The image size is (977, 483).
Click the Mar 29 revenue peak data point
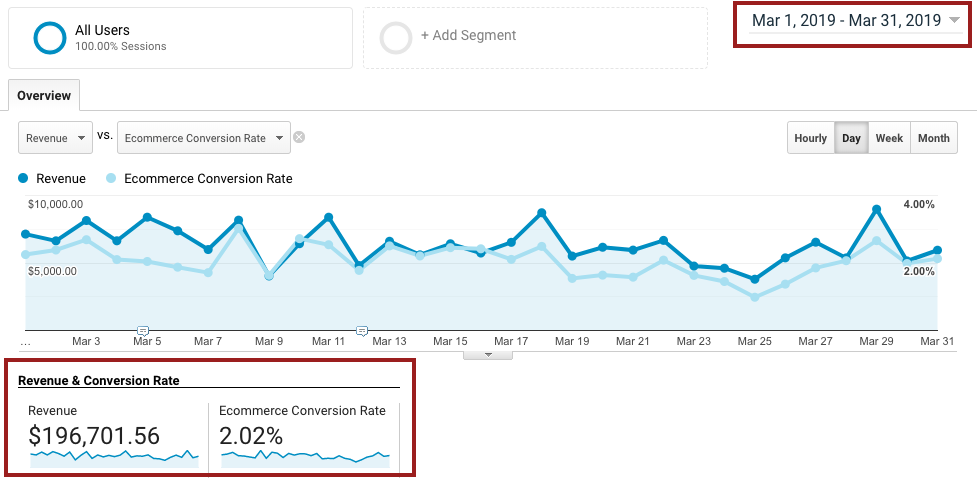(x=876, y=209)
